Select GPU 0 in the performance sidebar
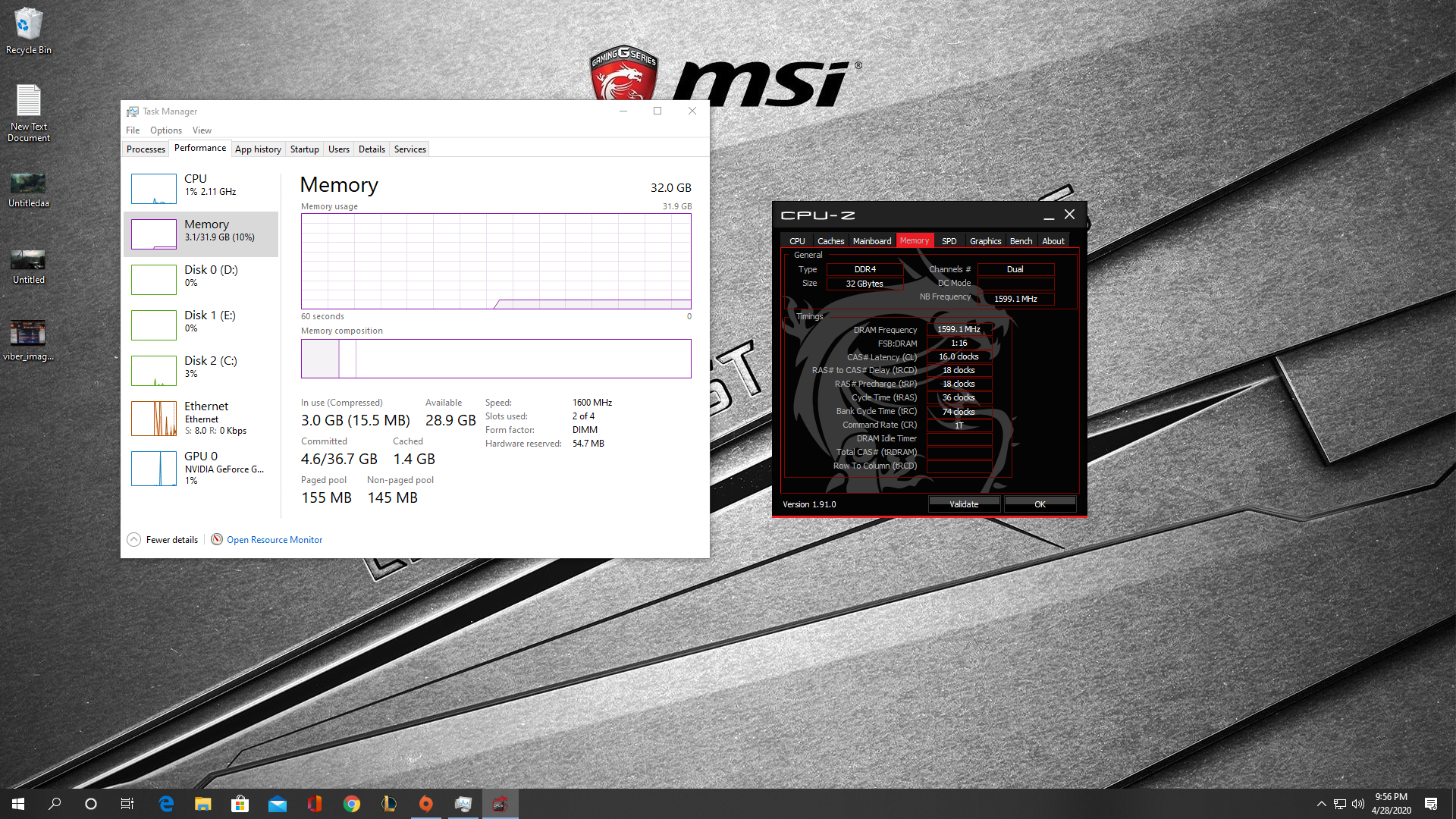This screenshot has width=1456, height=819. tap(201, 468)
